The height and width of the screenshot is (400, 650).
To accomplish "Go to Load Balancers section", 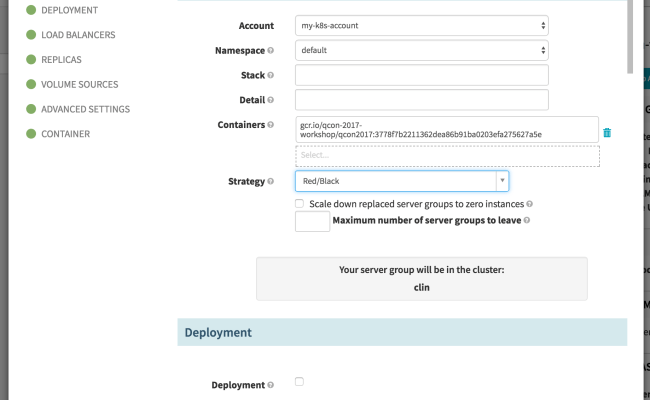I will 77,35.
